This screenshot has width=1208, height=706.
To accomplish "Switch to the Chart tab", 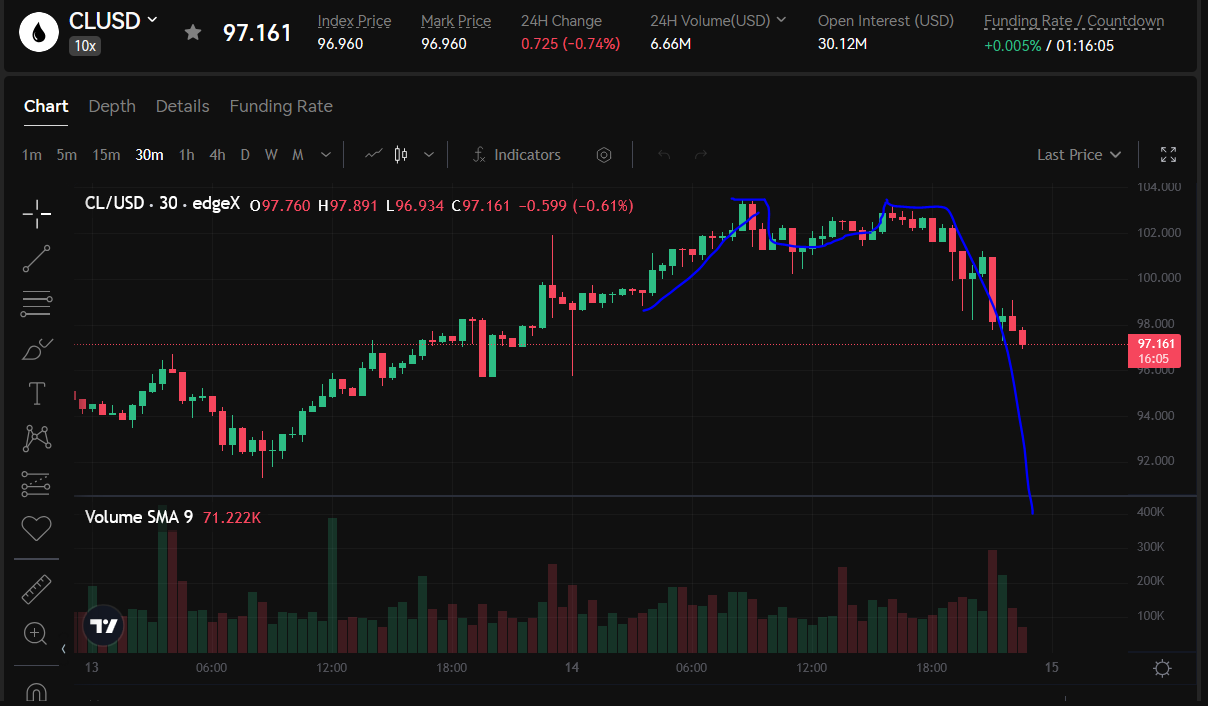I will [x=46, y=106].
